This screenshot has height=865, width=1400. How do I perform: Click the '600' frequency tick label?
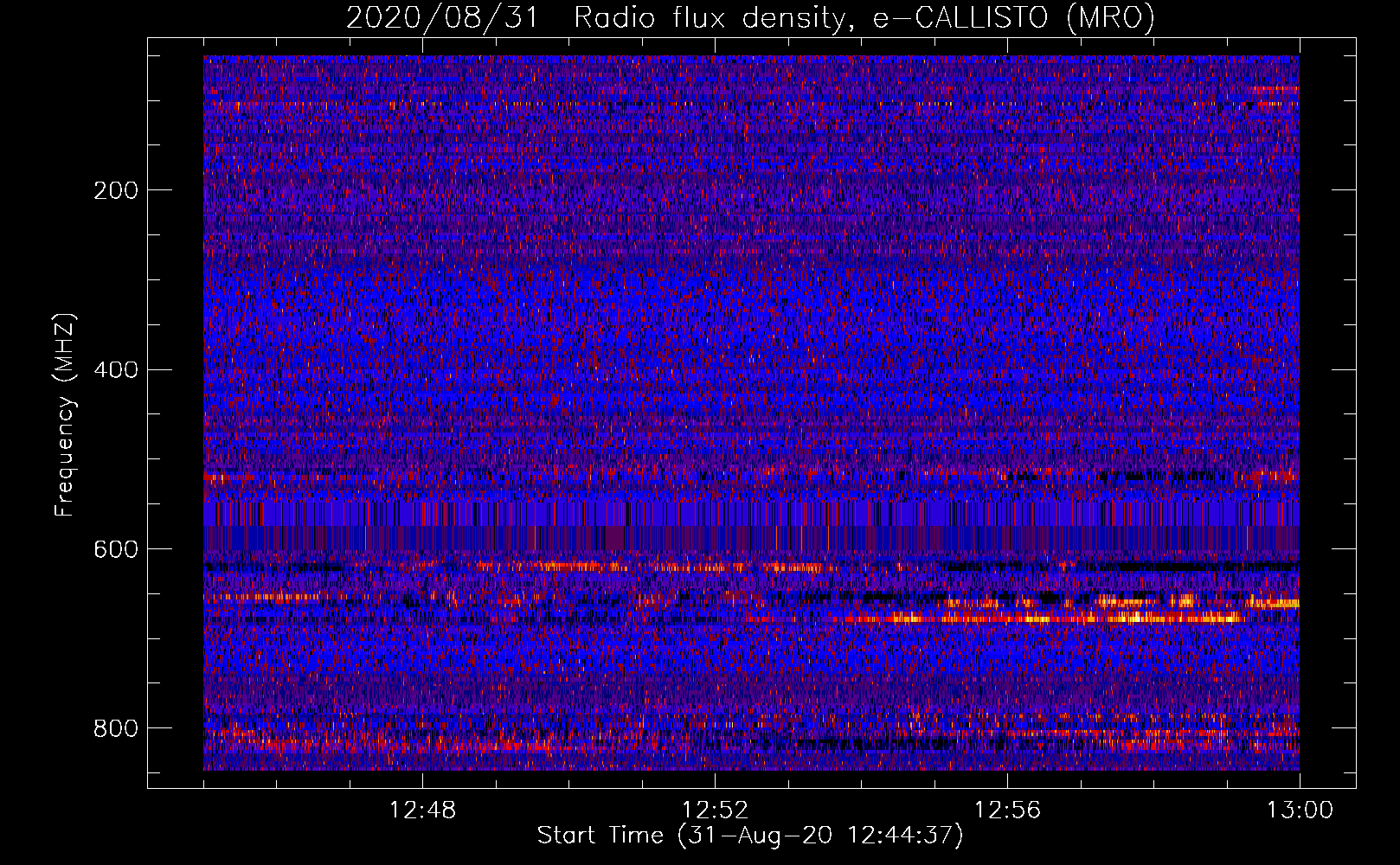click(x=116, y=550)
